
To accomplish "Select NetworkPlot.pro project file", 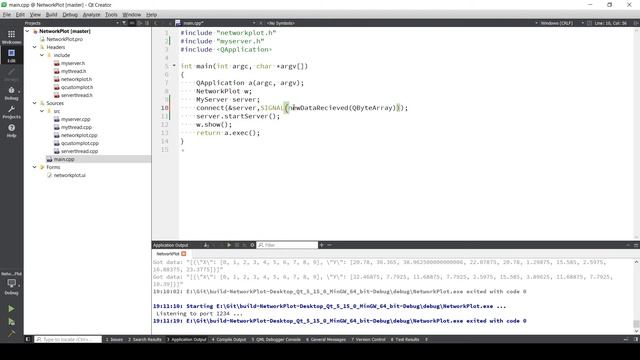I will point(64,39).
